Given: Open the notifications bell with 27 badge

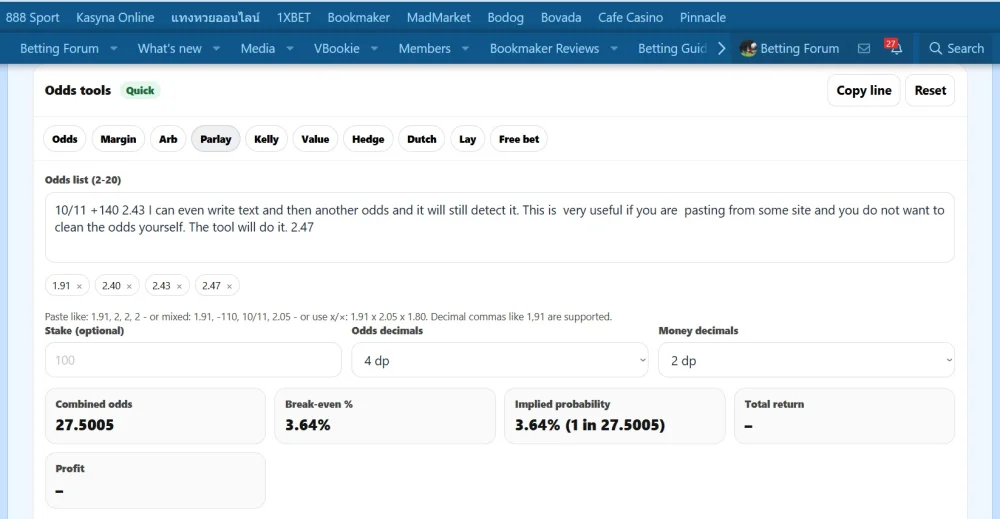Looking at the screenshot, I should [x=893, y=47].
